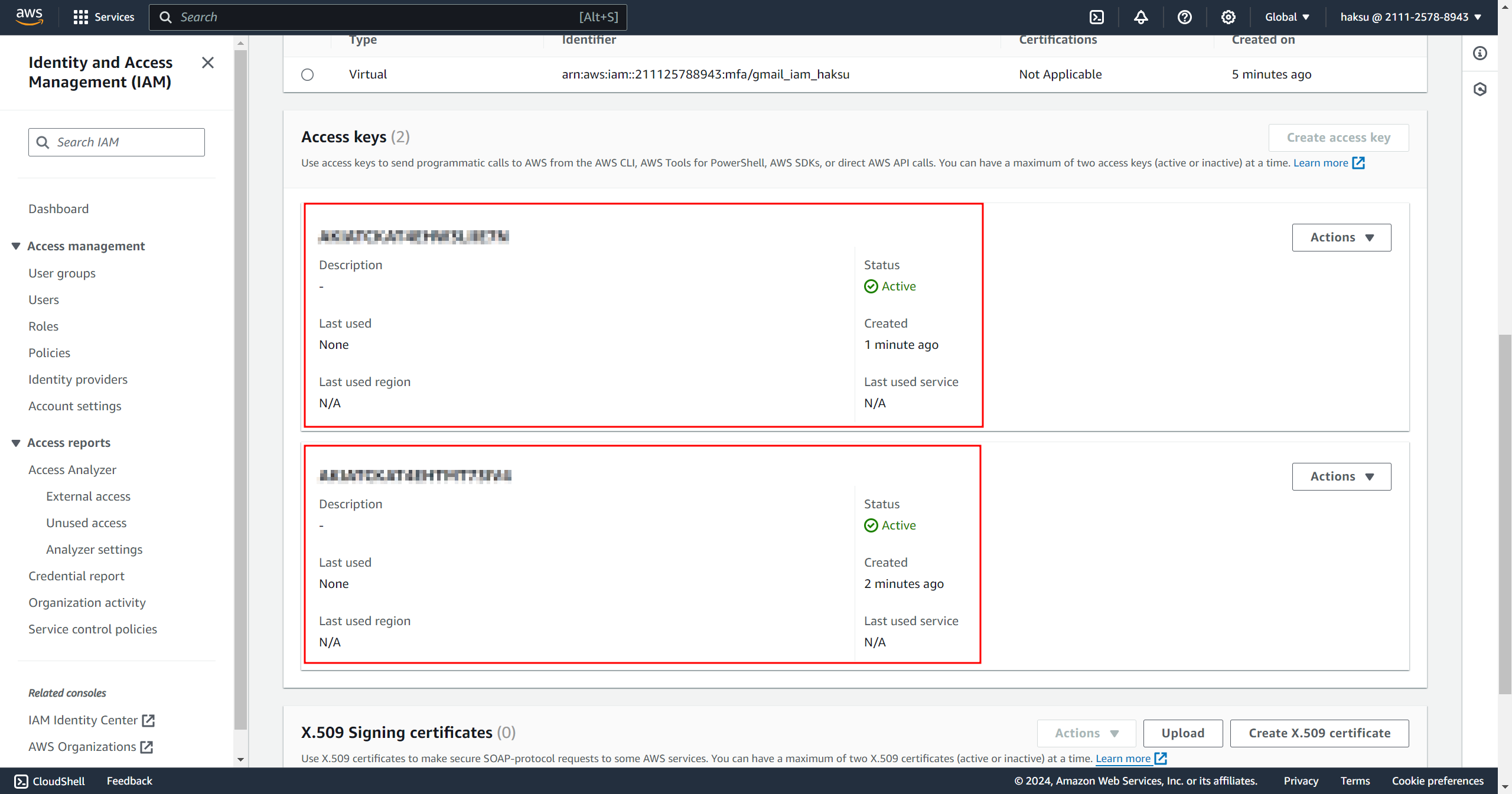Image resolution: width=1512 pixels, height=794 pixels.
Task: Collapse the Access management section
Action: point(16,246)
